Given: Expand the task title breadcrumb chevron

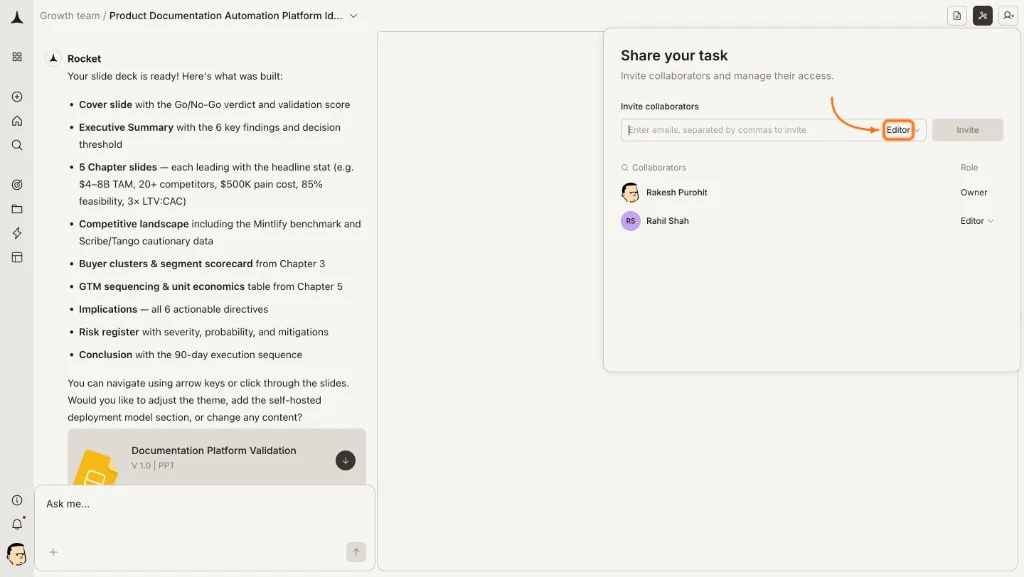Looking at the screenshot, I should click(352, 16).
